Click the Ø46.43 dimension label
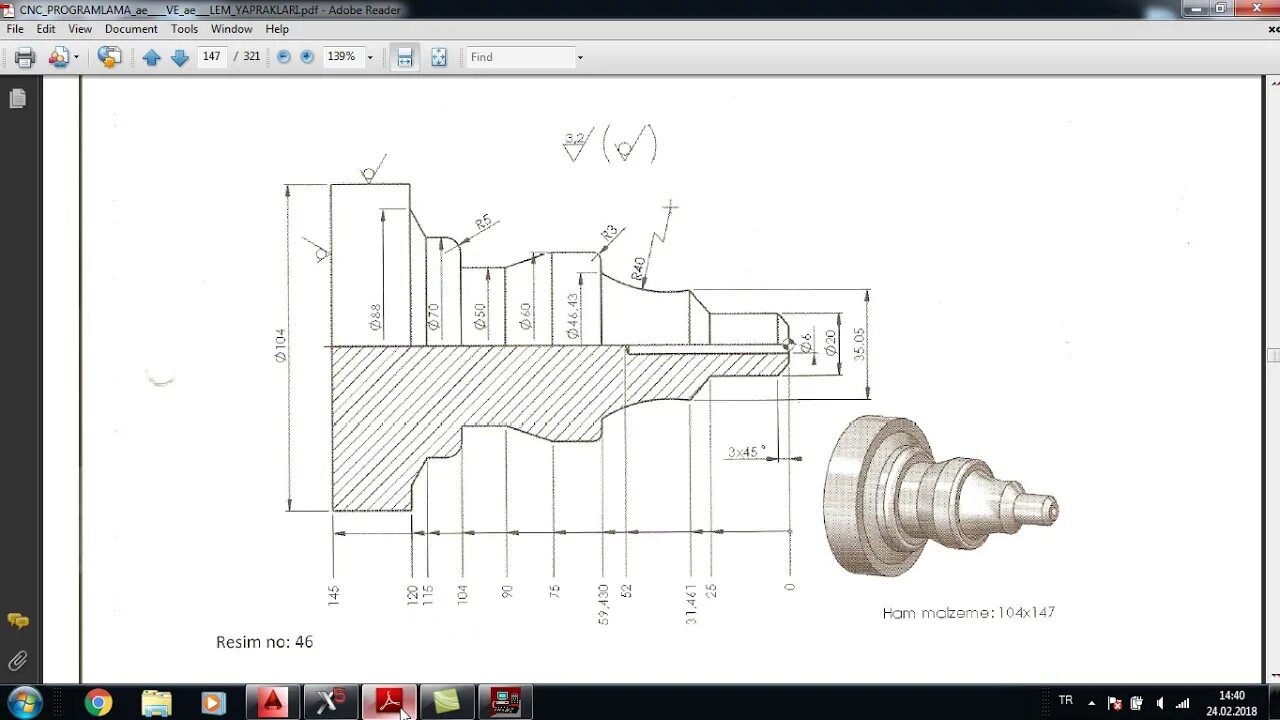 (572, 315)
